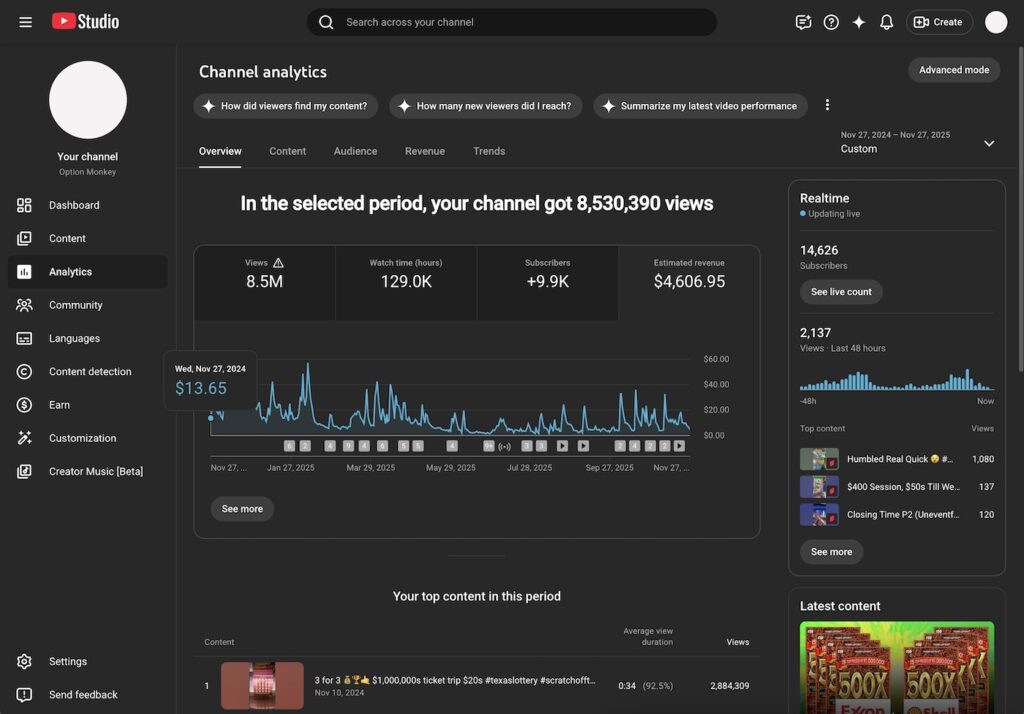
Task: Open the send feedback comment icon in header
Action: (803, 22)
